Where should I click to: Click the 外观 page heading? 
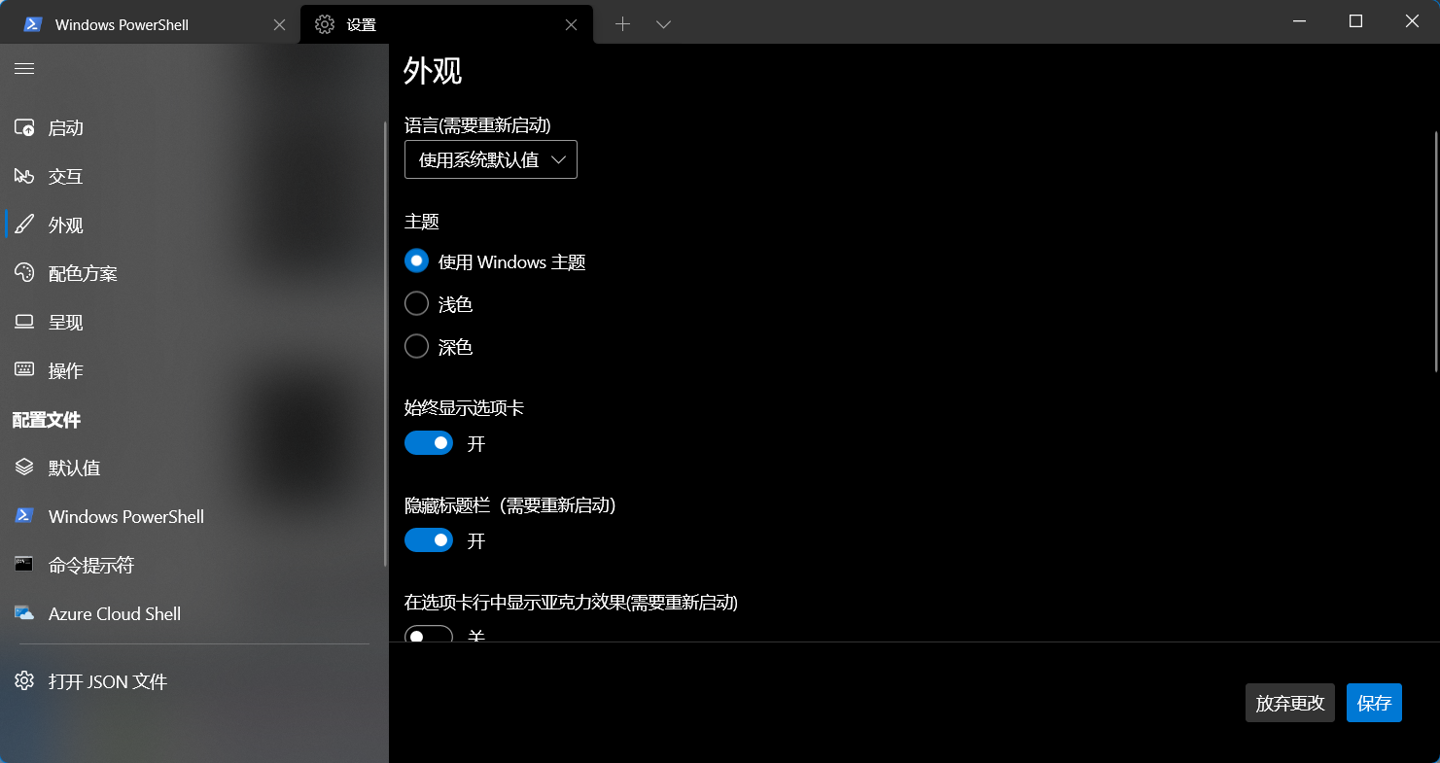[433, 72]
